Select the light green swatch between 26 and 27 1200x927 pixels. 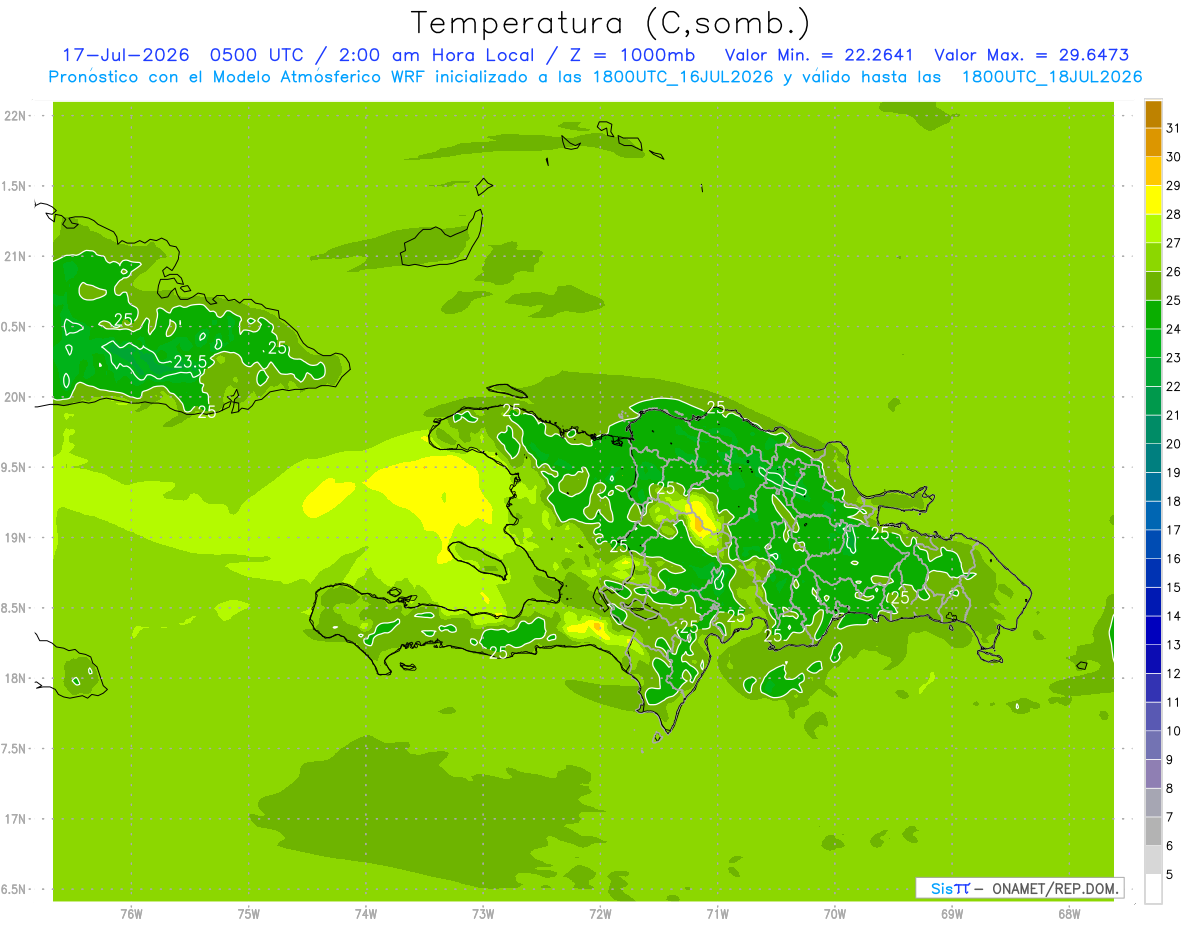(x=1153, y=257)
